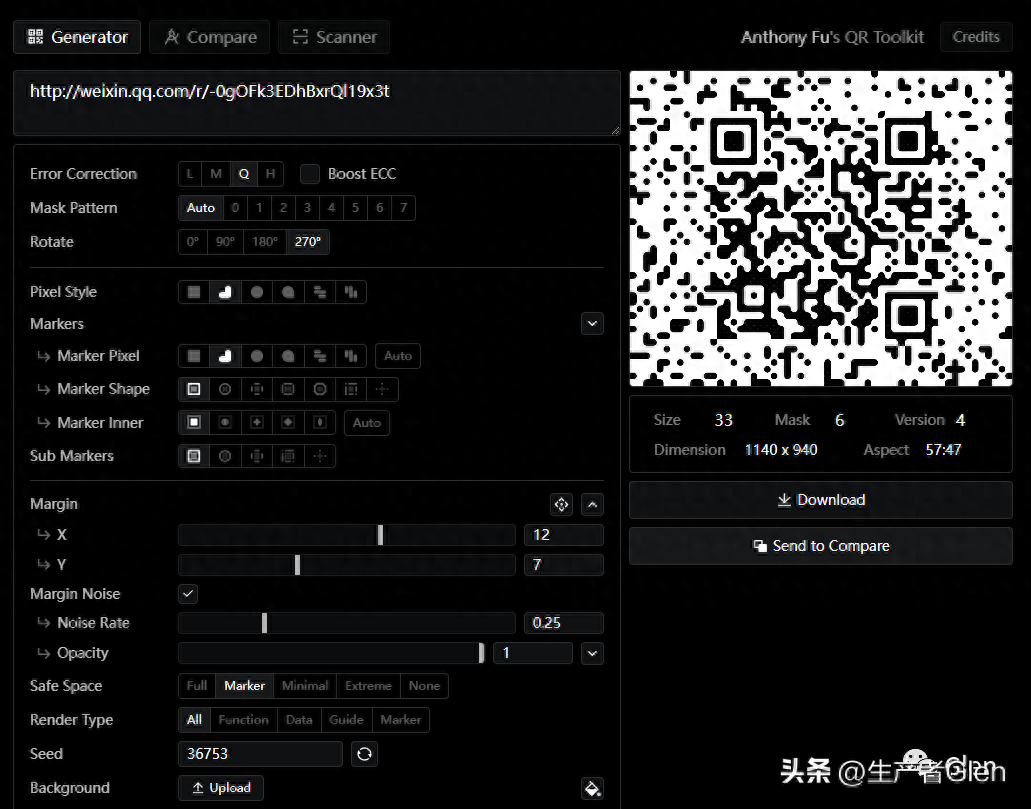Click the Margin Y slider handle
Viewport: 1031px width, 809px height.
(297, 564)
